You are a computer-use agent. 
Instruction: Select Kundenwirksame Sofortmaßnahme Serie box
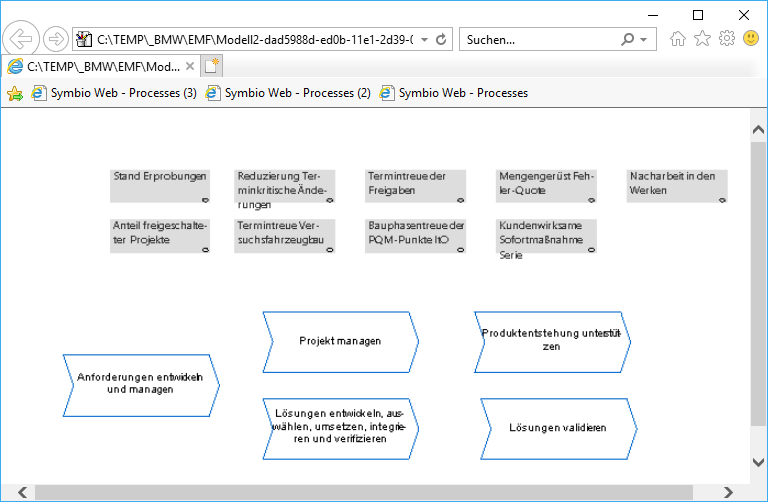[x=546, y=236]
